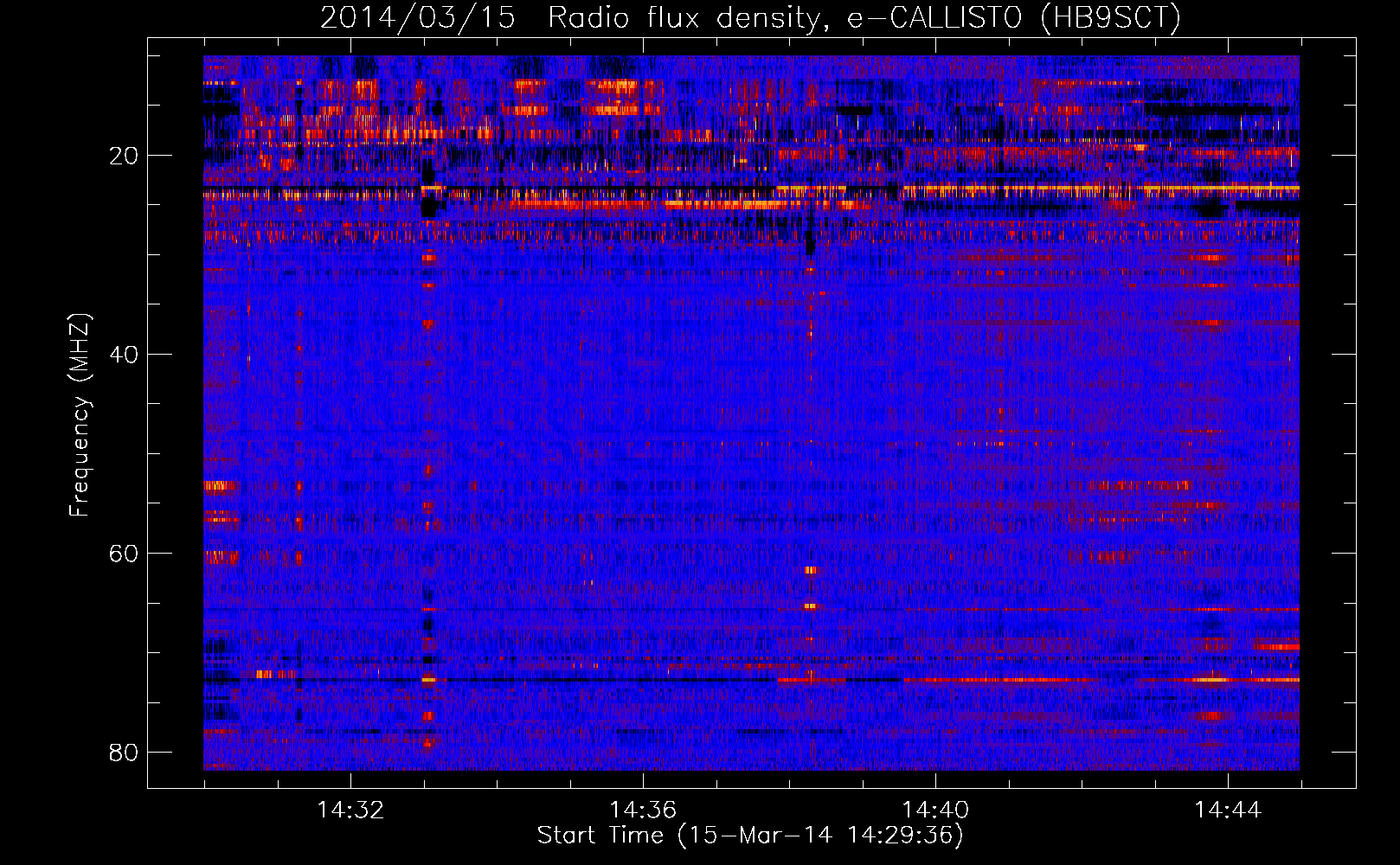The height and width of the screenshot is (865, 1400).
Task: Click the 14:36 time tick label
Action: (643, 811)
